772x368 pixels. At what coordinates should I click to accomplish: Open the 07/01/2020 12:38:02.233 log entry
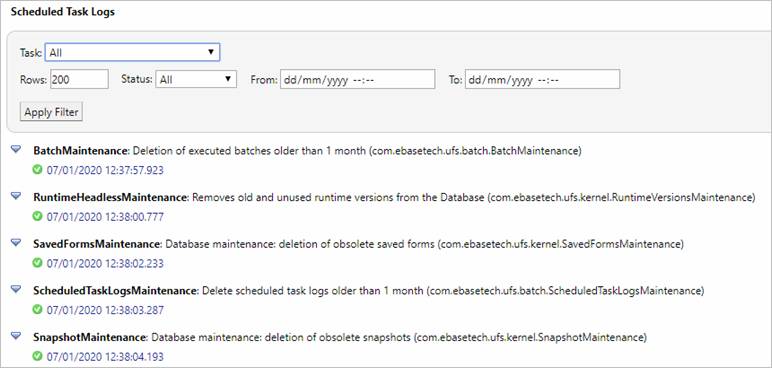105,264
